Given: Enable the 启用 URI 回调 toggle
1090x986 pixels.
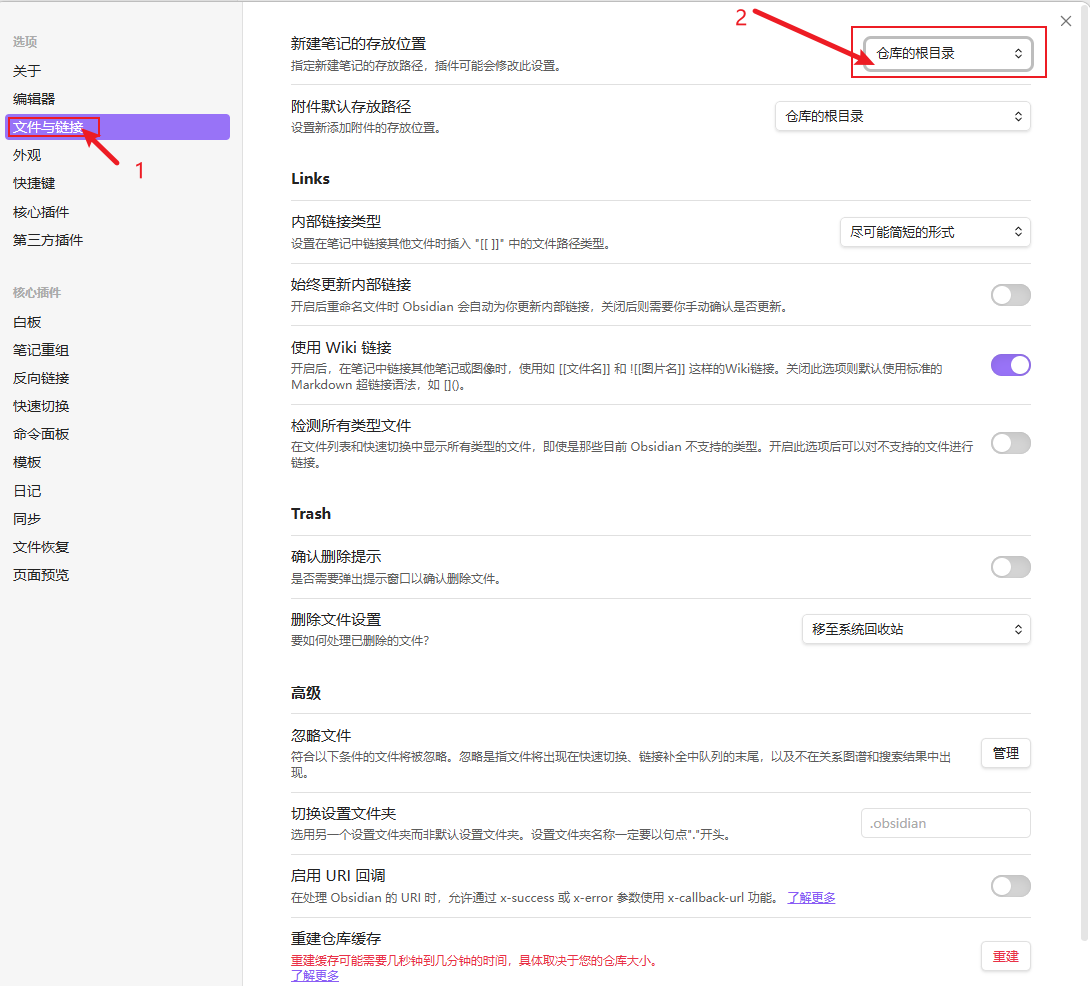Looking at the screenshot, I should coord(1010,886).
